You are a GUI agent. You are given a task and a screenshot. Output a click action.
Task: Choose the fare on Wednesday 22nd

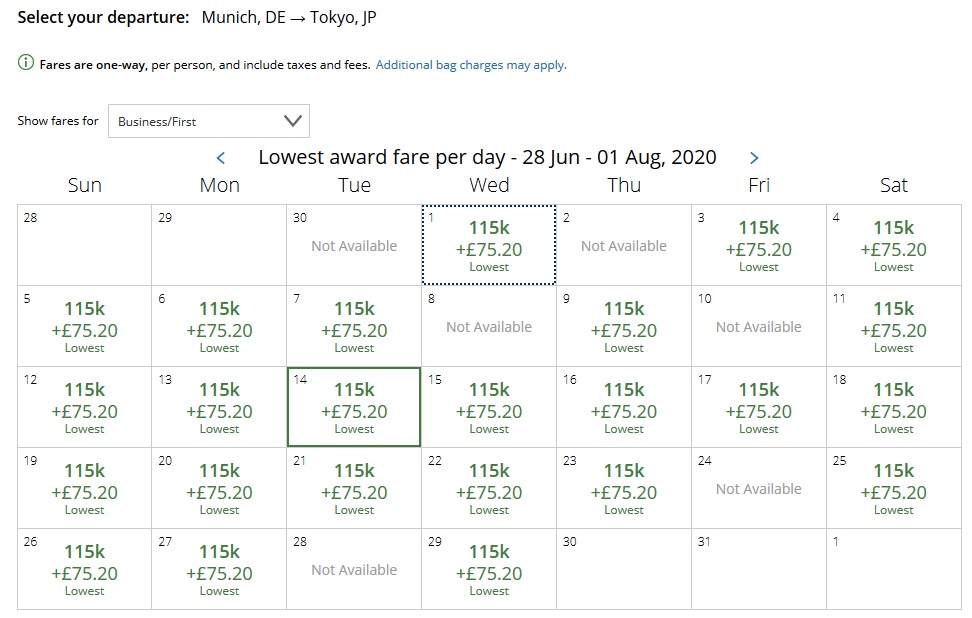pyautogui.click(x=489, y=488)
